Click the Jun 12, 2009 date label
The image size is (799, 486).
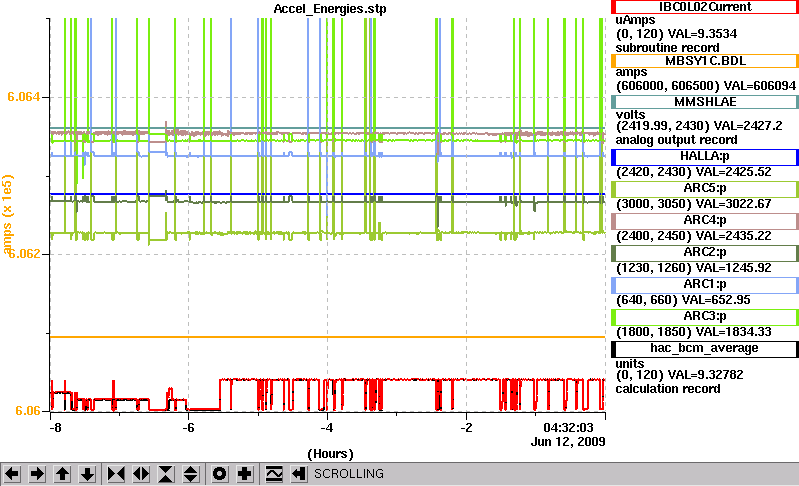568,441
